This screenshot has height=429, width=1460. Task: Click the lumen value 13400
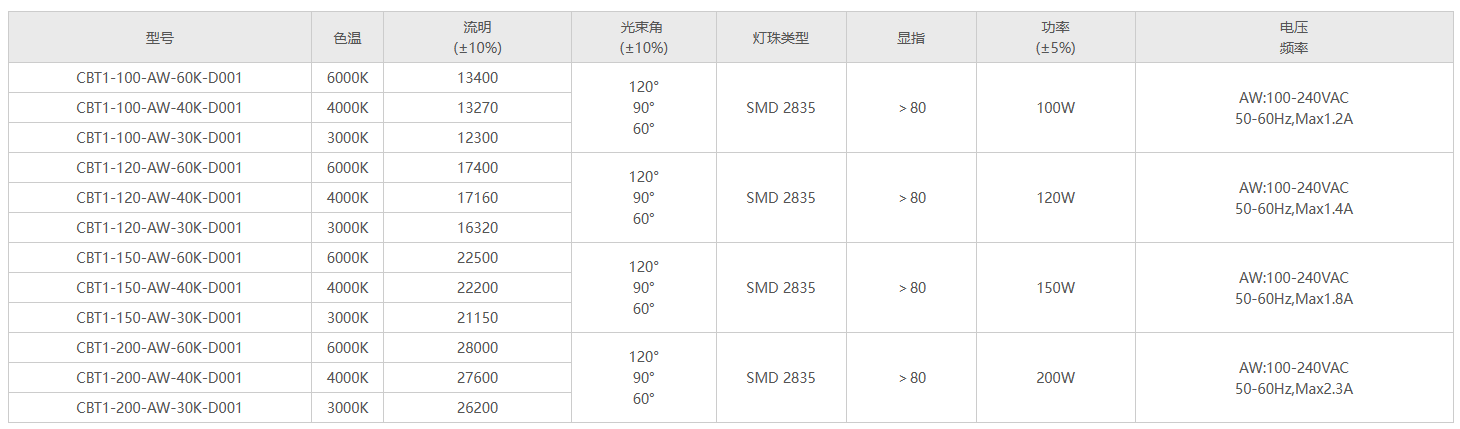[477, 78]
